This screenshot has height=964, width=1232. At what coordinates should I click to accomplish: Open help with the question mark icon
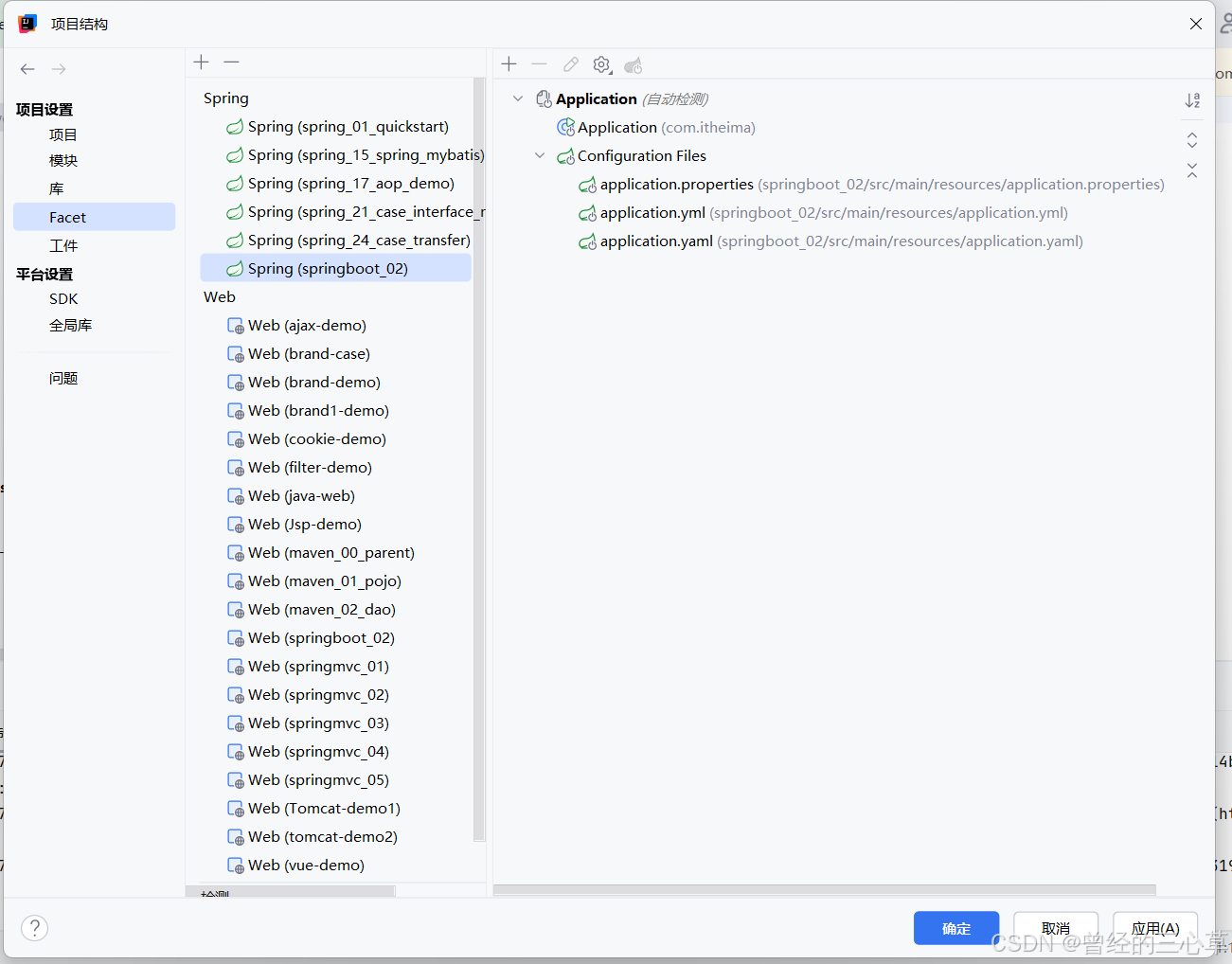(34, 928)
